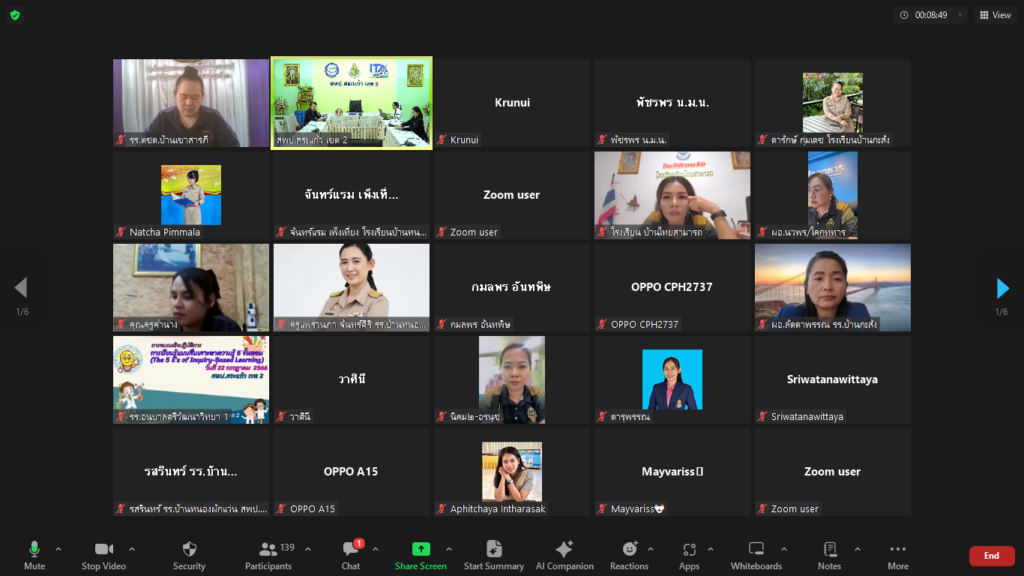Image resolution: width=1024 pixels, height=576 pixels.
Task: Open the Chat panel
Action: [x=351, y=554]
